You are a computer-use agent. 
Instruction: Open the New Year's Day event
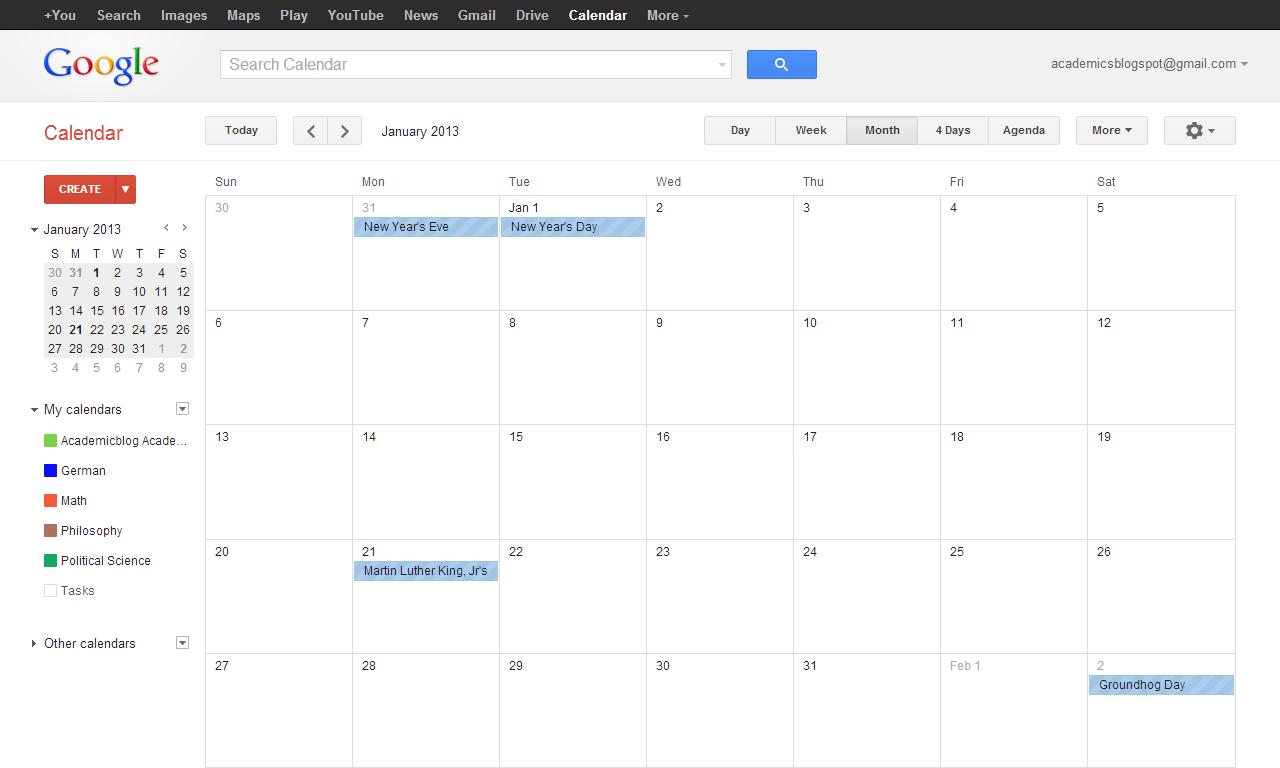[x=573, y=227]
